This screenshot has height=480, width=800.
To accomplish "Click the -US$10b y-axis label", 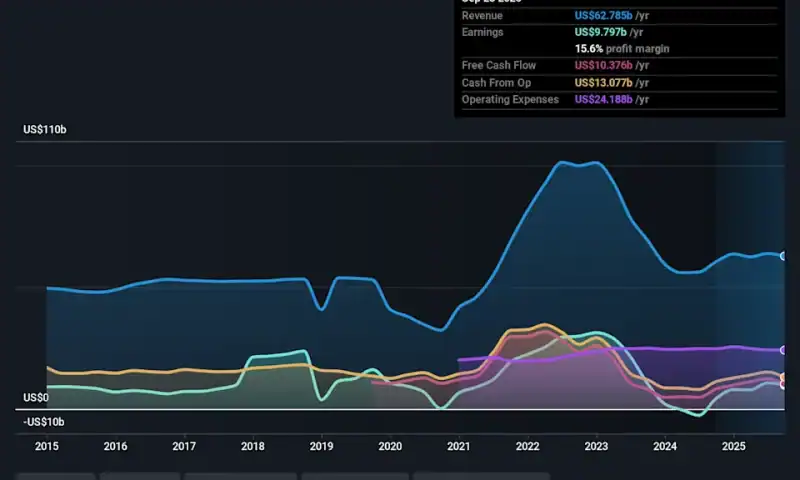I will 43,422.
